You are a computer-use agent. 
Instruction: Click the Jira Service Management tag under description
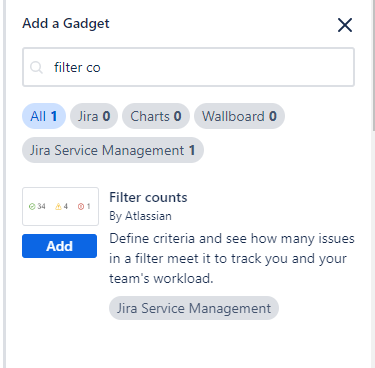[x=194, y=308]
